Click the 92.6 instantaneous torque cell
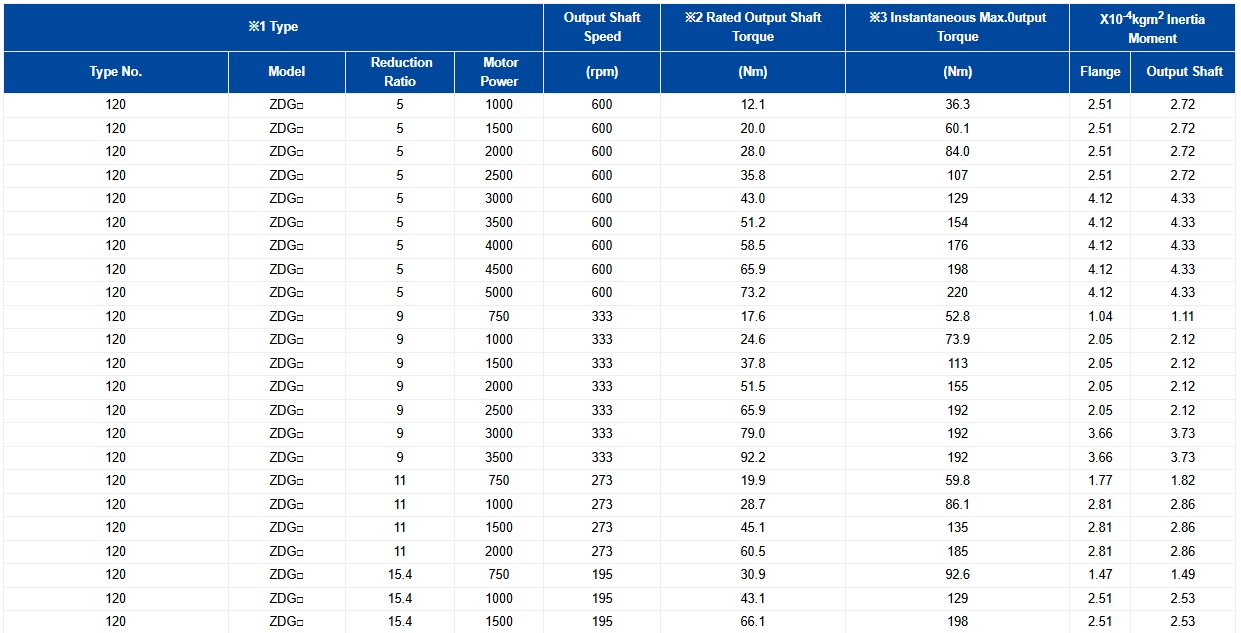 [x=957, y=575]
